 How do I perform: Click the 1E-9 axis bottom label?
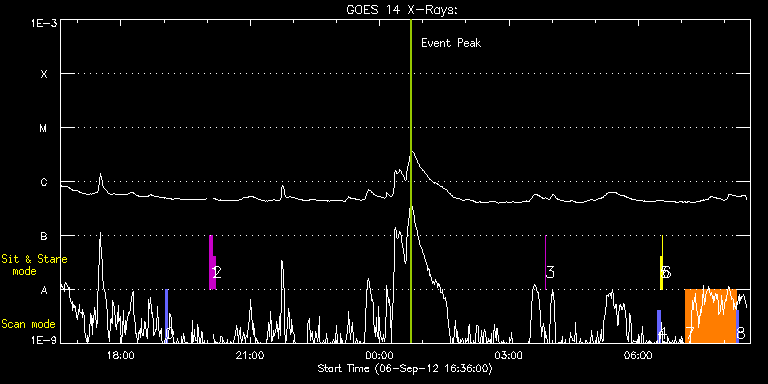(44, 339)
